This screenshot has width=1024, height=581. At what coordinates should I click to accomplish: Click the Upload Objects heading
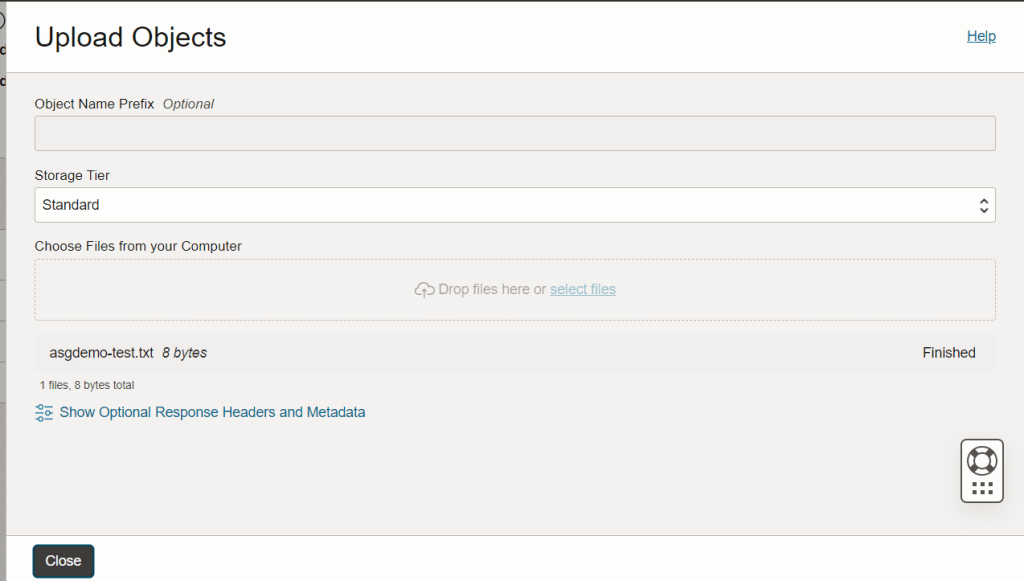(x=131, y=38)
